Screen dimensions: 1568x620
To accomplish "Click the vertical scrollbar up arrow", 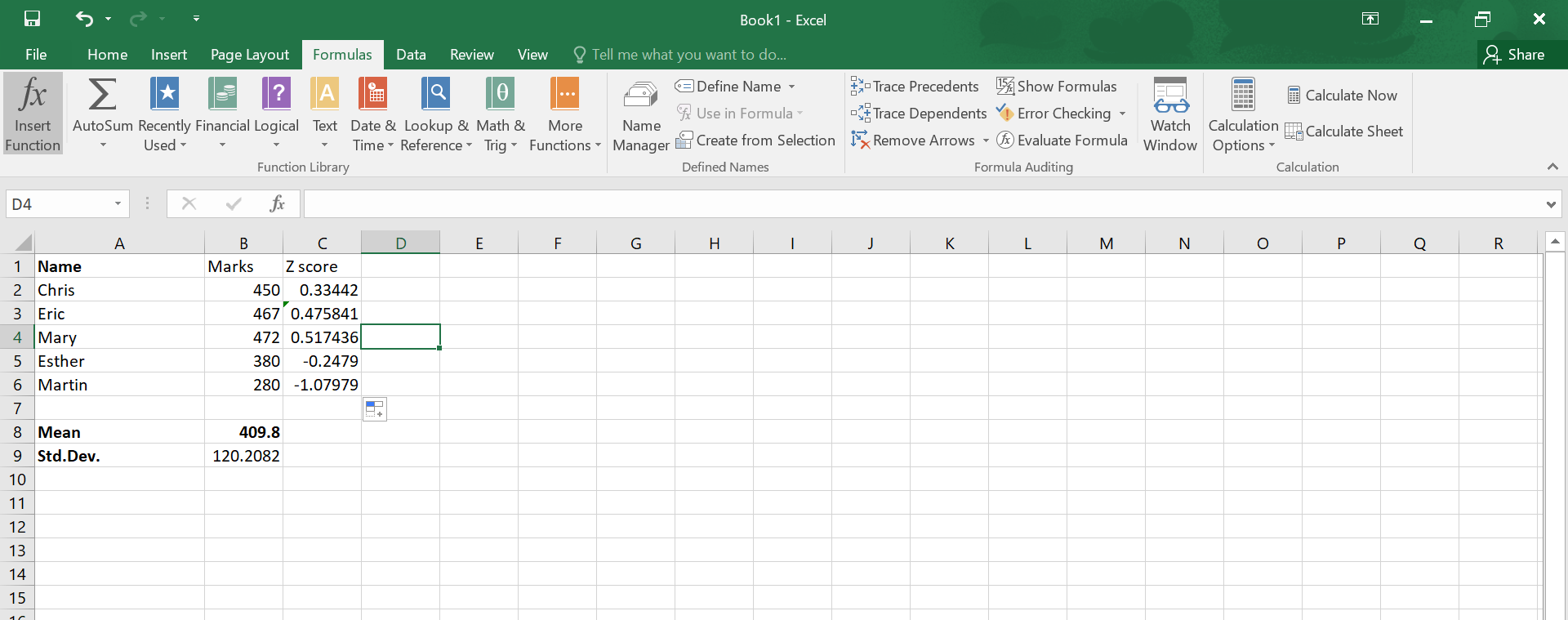I will point(1555,241).
